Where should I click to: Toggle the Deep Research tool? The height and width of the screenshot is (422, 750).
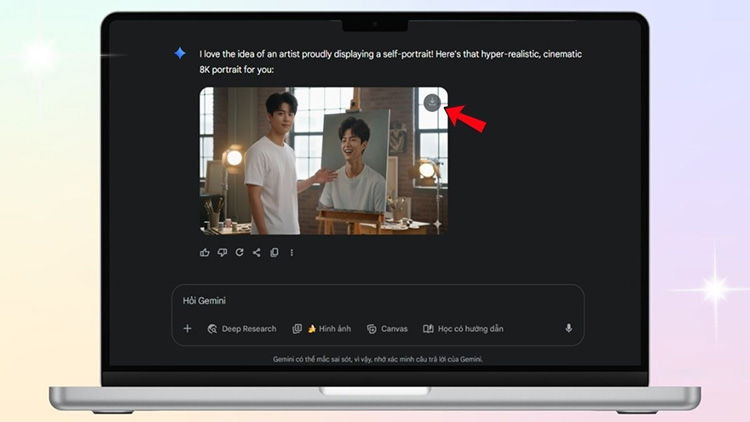click(243, 328)
